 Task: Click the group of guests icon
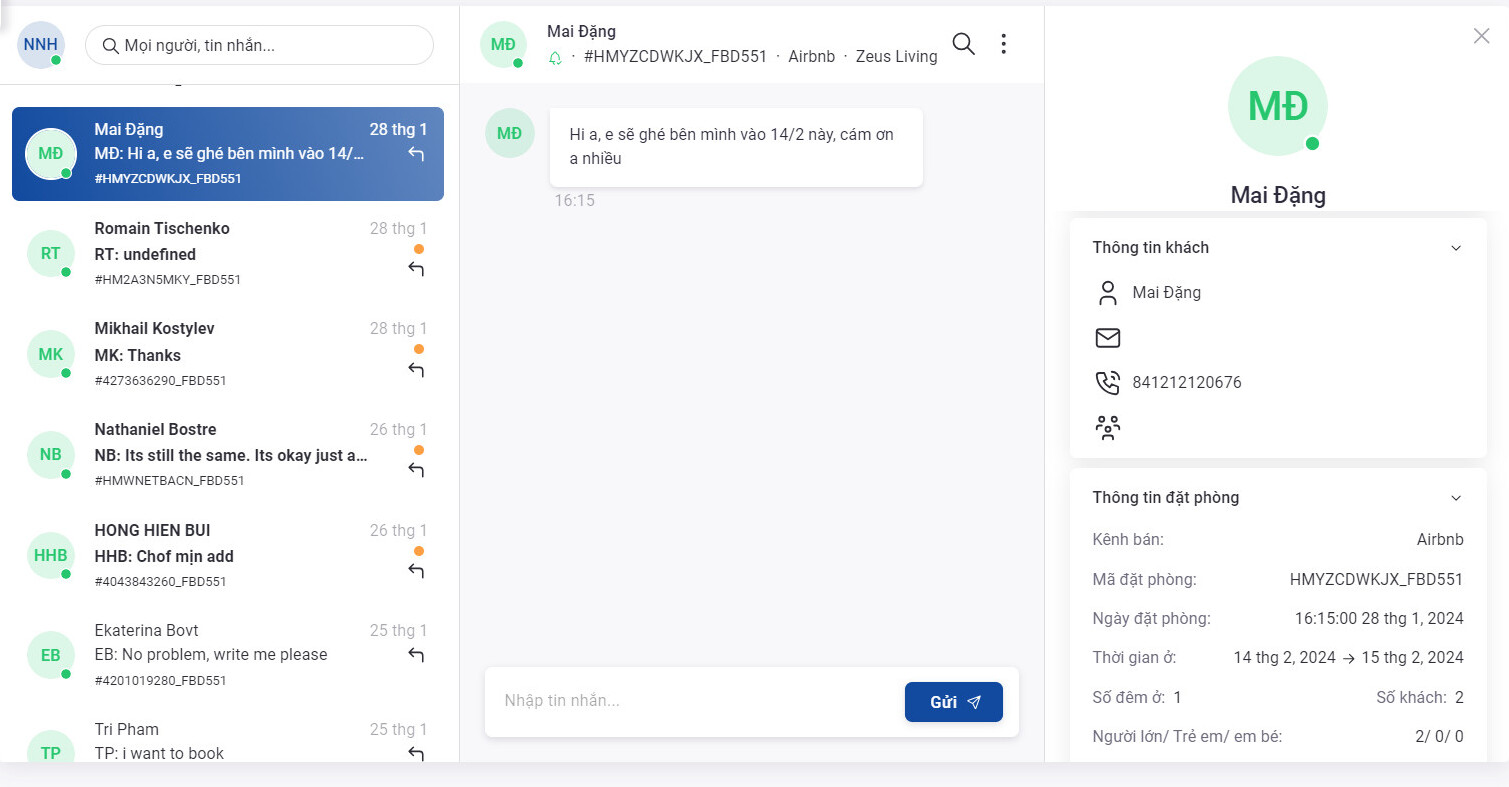1107,428
